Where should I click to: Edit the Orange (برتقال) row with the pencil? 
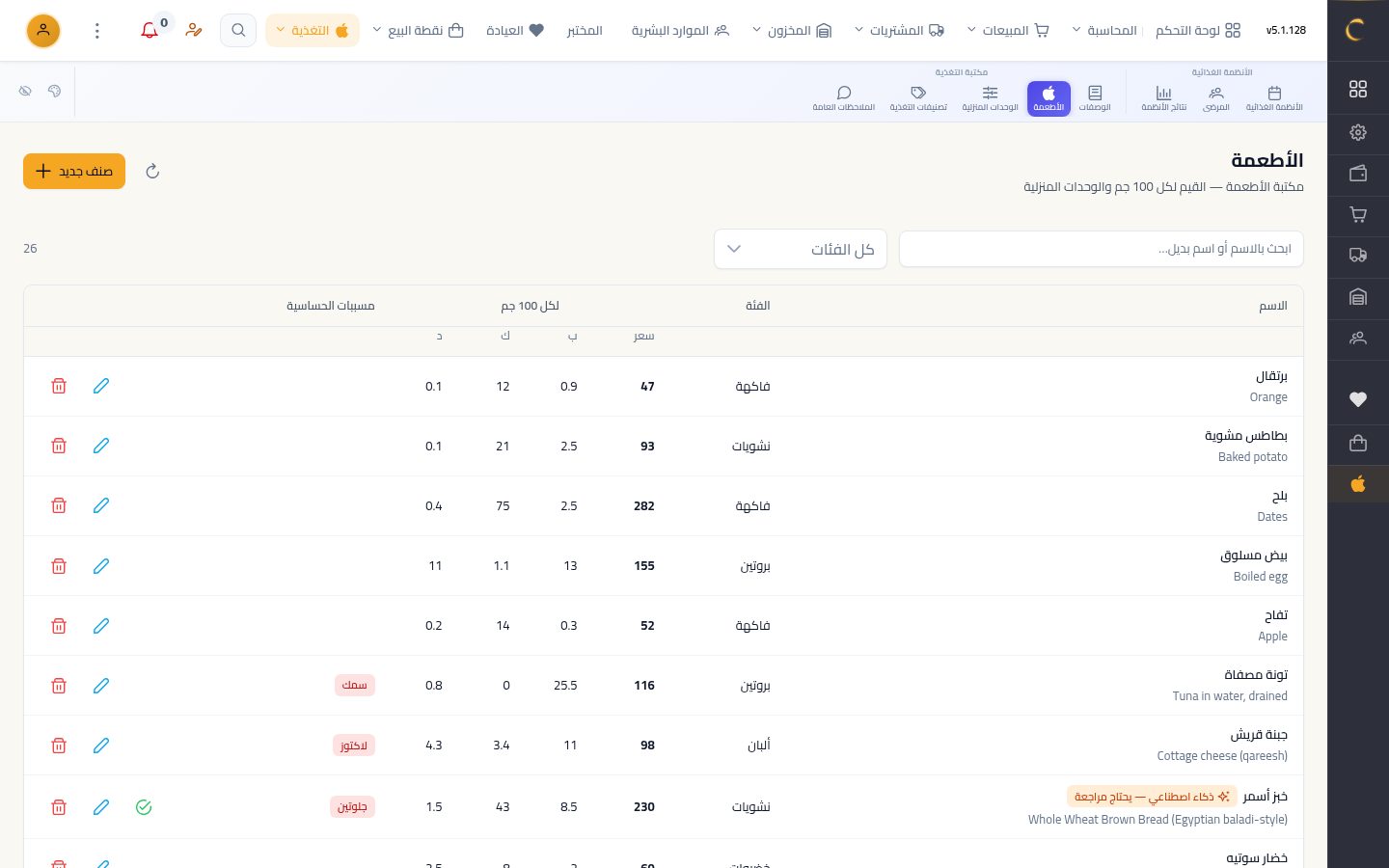tap(101, 386)
